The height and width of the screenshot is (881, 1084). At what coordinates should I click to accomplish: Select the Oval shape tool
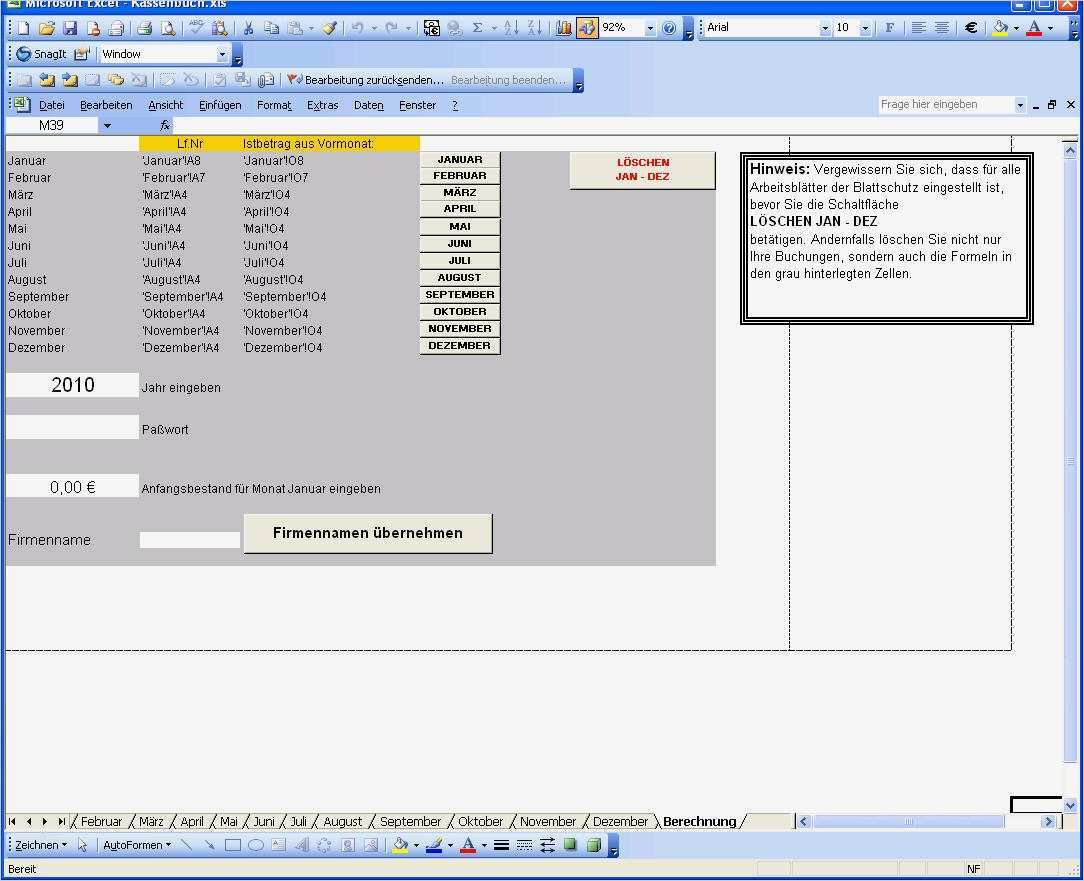[255, 845]
